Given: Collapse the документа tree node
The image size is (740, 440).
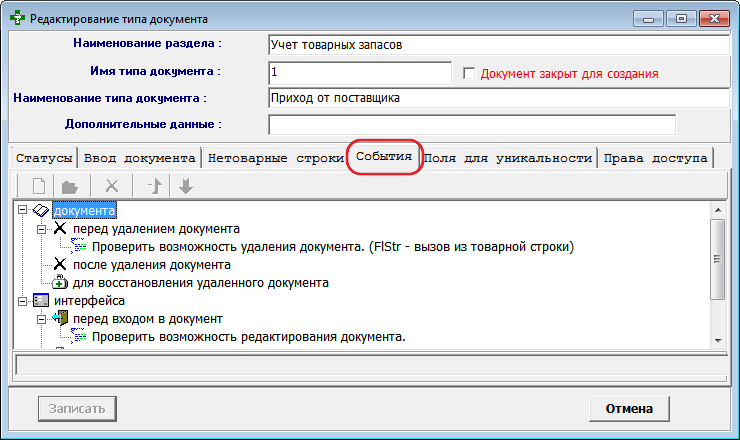Looking at the screenshot, I should (22, 210).
